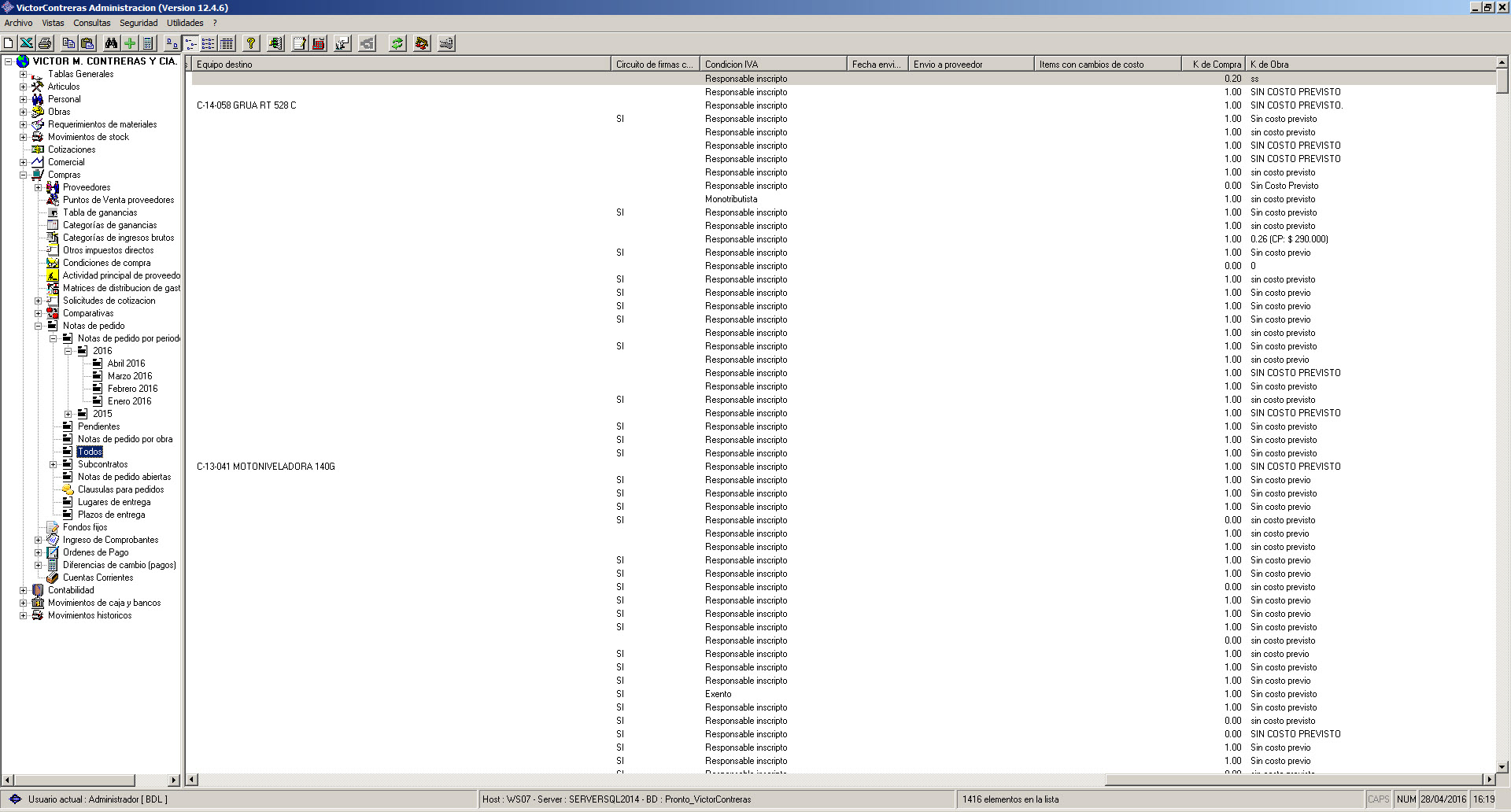Expand the Obras tree node
The image size is (1511, 812).
23,112
